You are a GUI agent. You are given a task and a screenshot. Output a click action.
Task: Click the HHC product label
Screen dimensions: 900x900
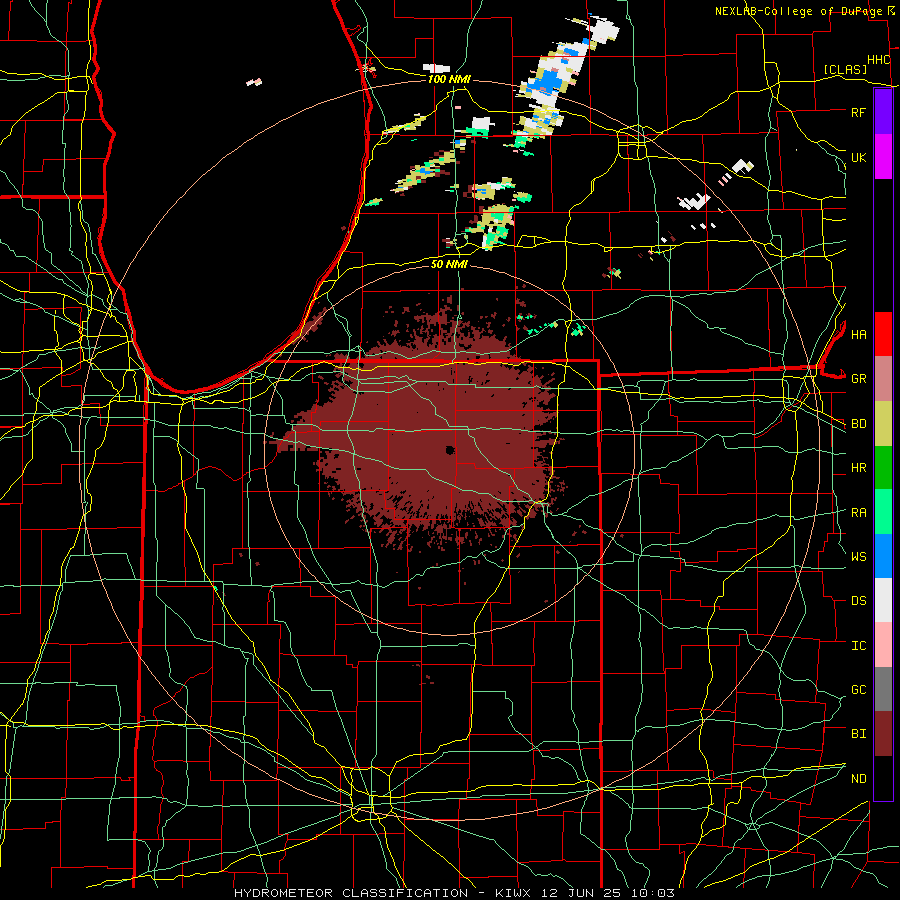879,60
